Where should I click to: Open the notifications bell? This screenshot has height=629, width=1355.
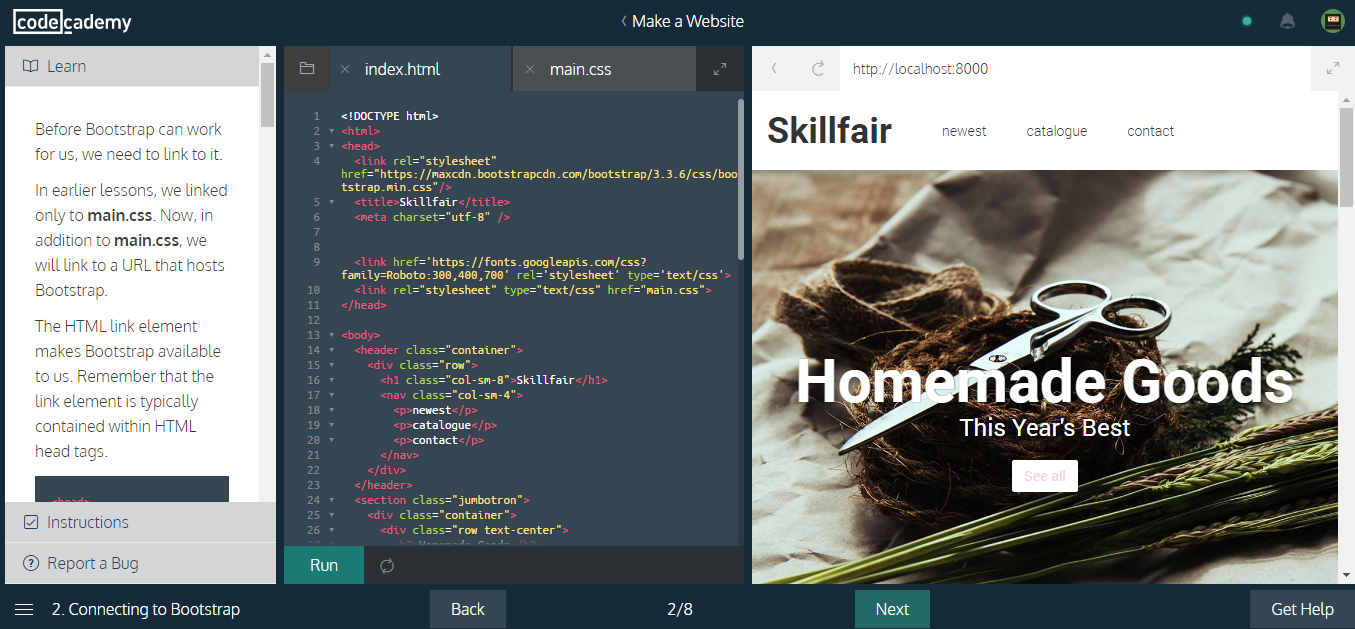point(1288,21)
